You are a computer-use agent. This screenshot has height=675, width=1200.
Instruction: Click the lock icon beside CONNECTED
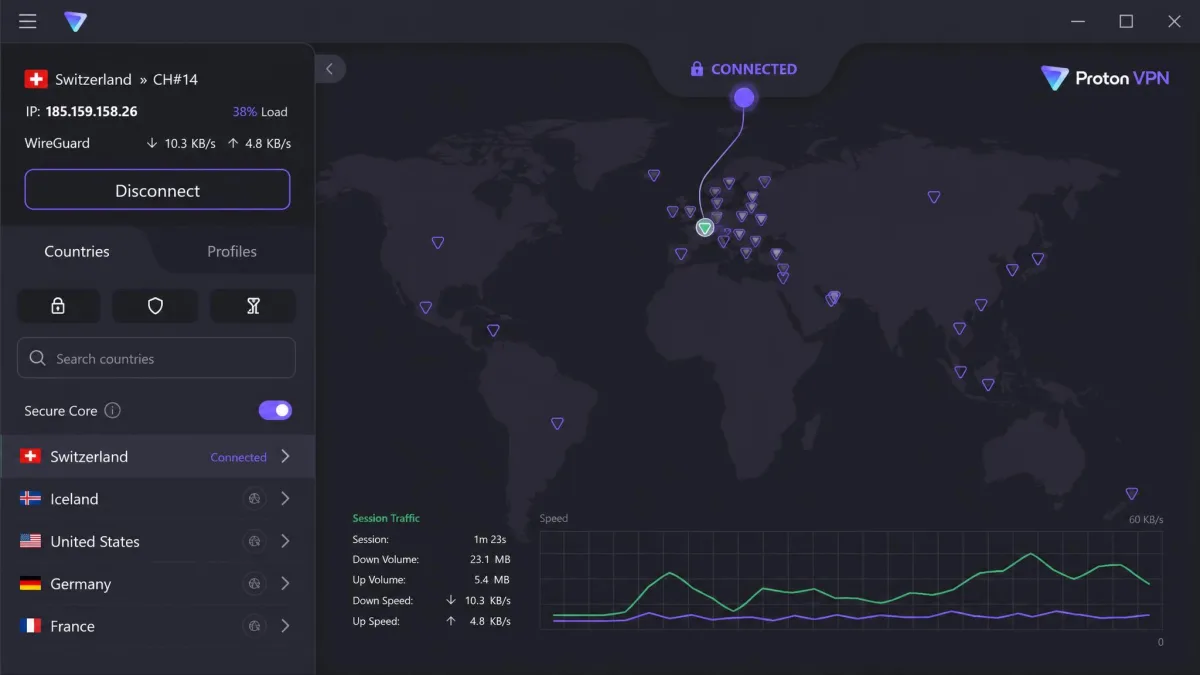[x=697, y=69]
